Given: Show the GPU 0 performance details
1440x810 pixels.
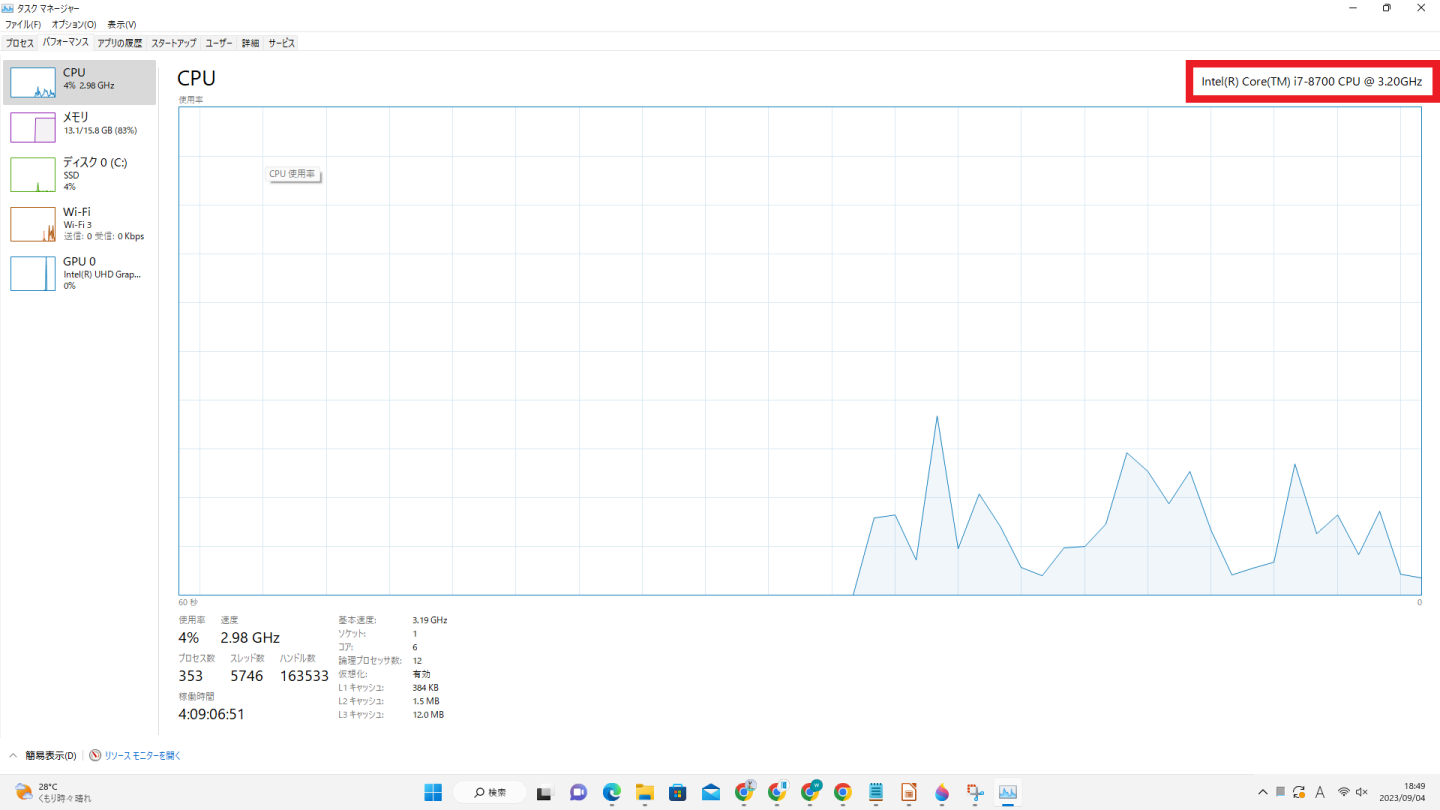Looking at the screenshot, I should click(x=79, y=273).
